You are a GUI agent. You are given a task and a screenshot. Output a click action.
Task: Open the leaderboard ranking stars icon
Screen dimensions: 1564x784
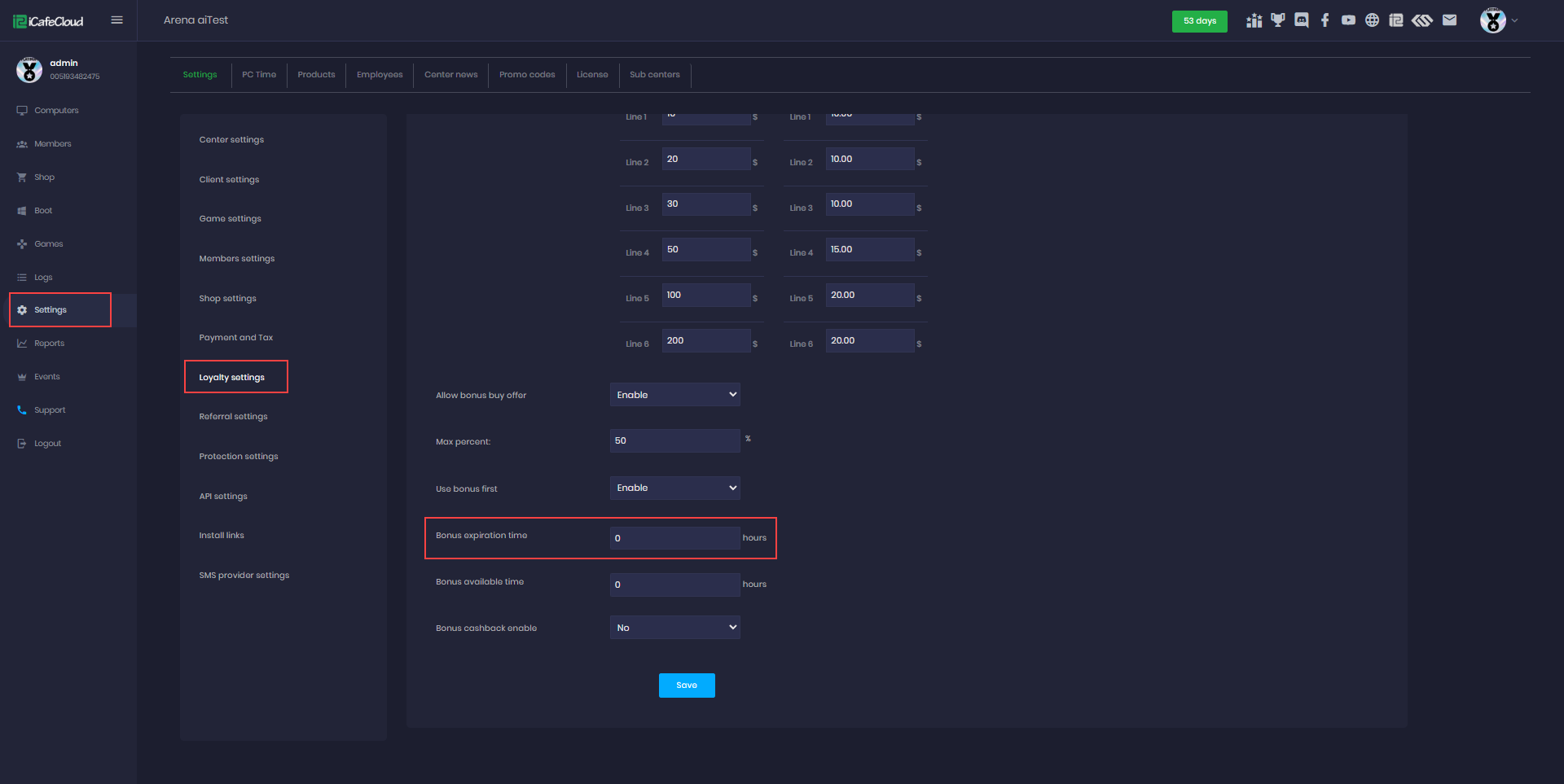click(x=1254, y=20)
